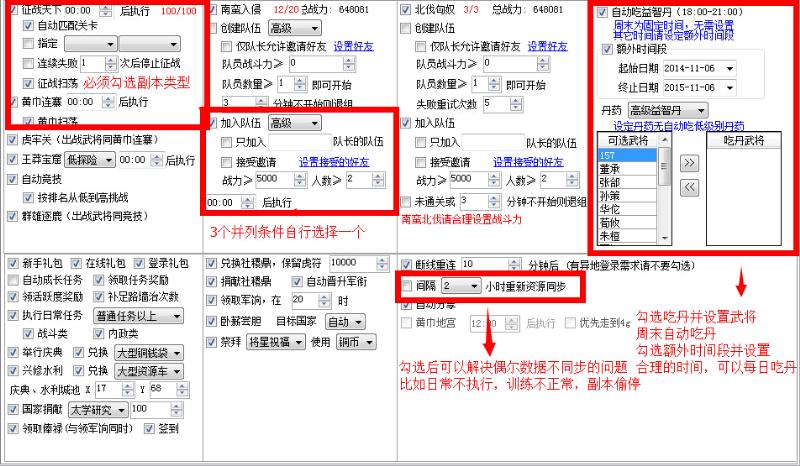Select 董承 in the 可选武将 list
800x466 pixels.
click(x=607, y=169)
